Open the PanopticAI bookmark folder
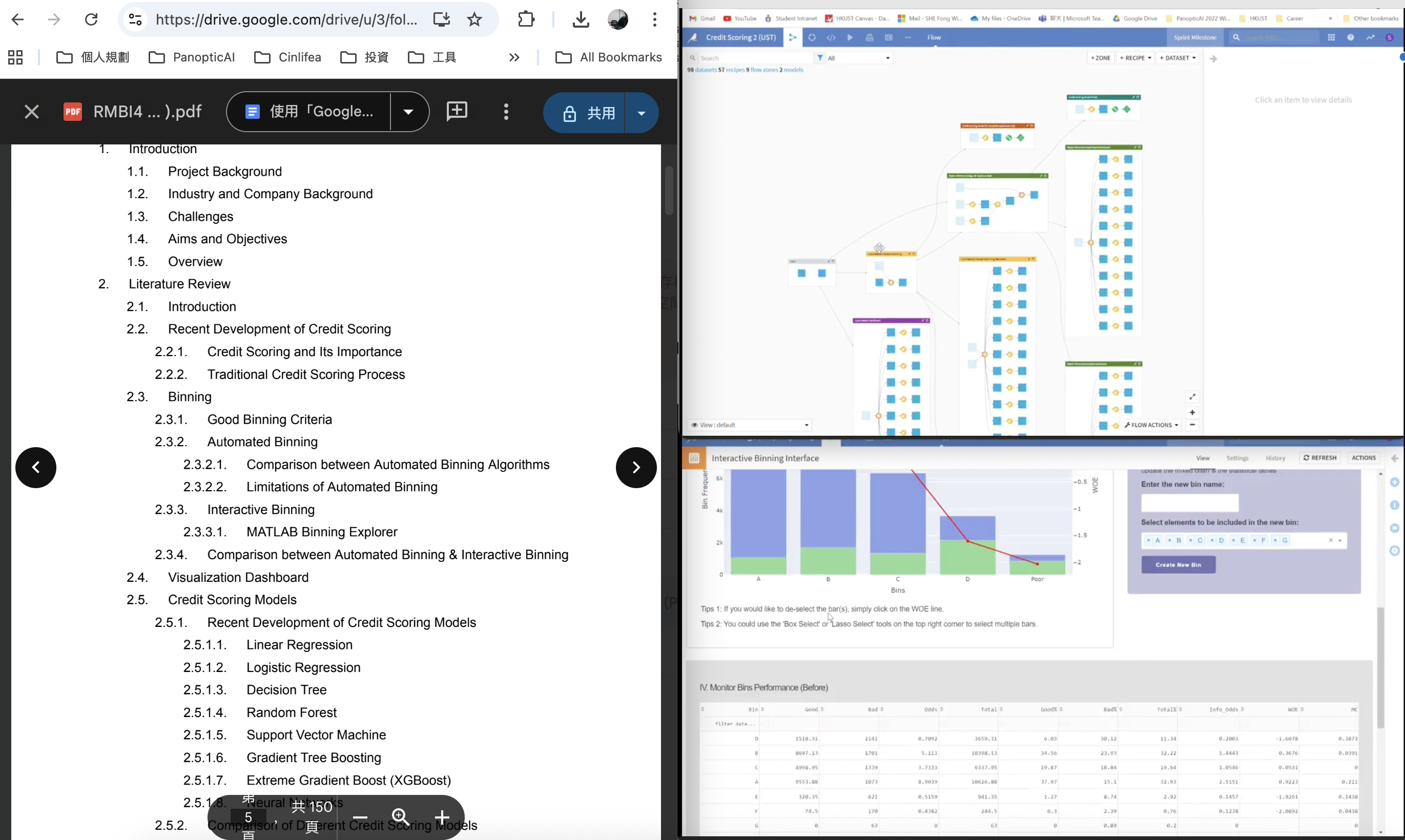This screenshot has height=840, width=1405. (x=192, y=57)
